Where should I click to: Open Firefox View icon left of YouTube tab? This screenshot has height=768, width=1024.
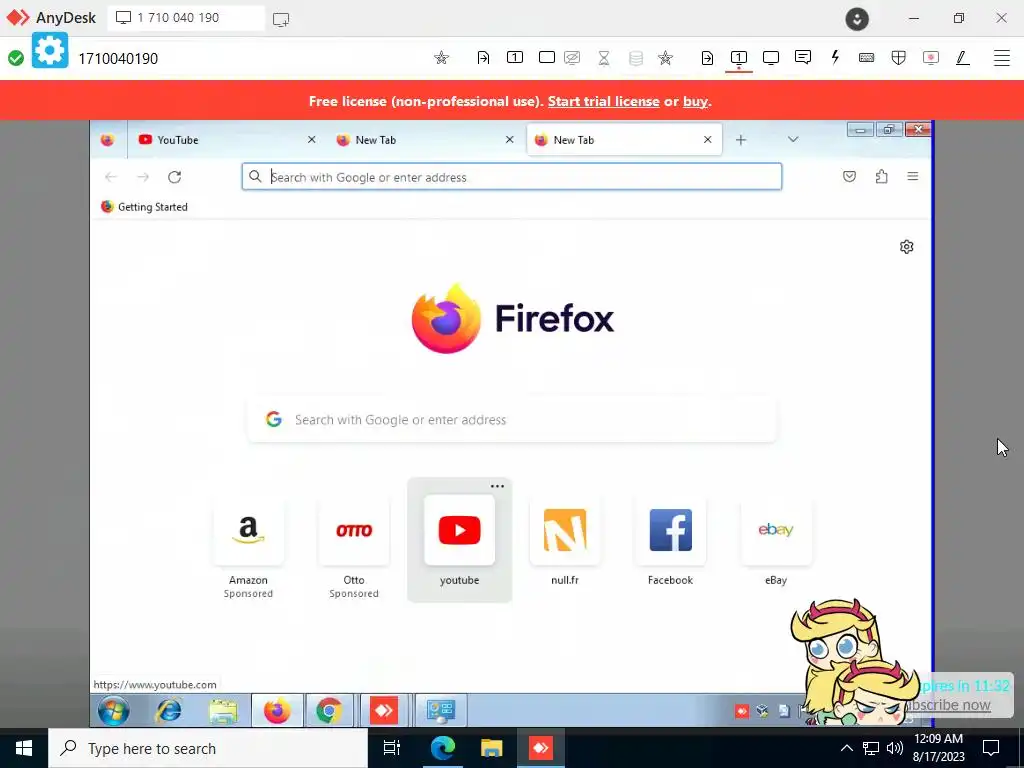tap(108, 140)
